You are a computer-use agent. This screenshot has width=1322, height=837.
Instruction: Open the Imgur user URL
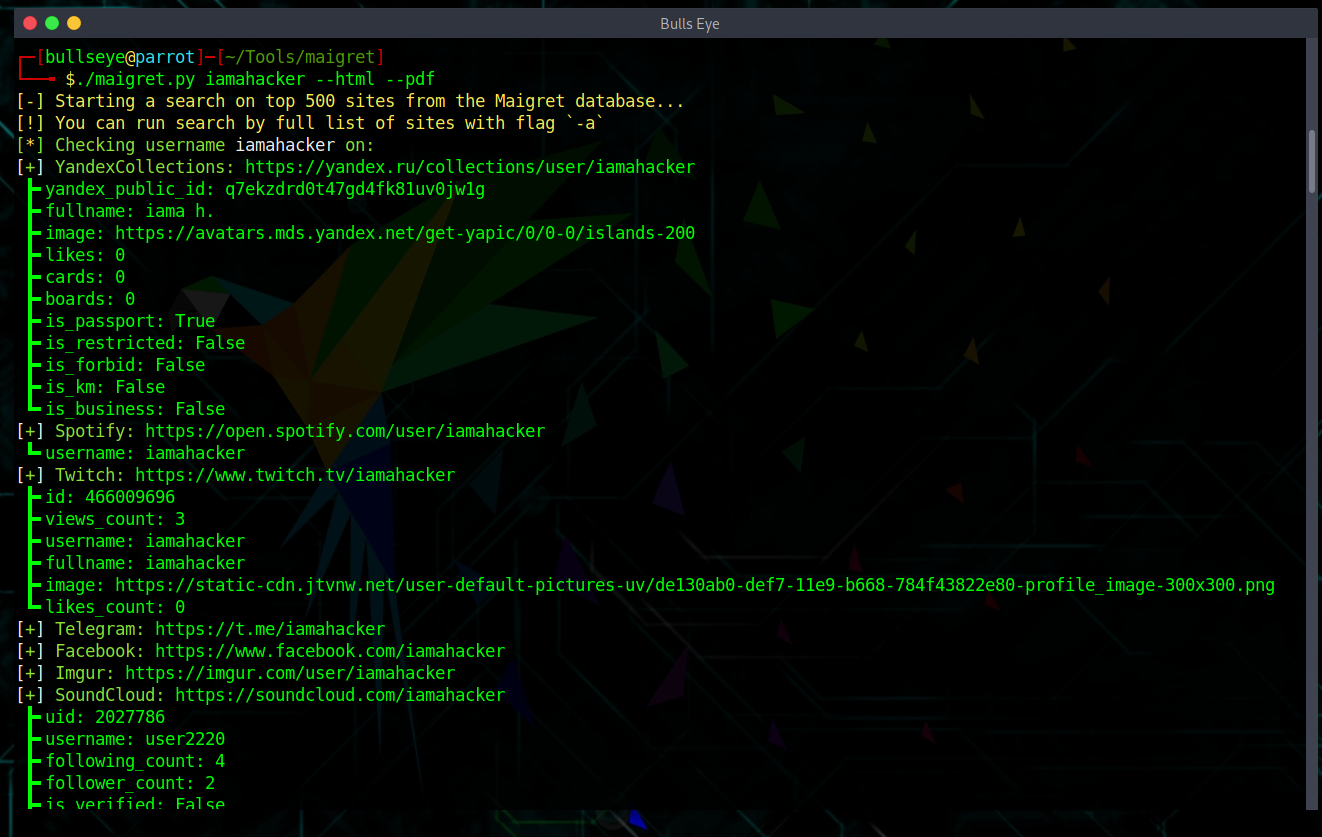(290, 673)
